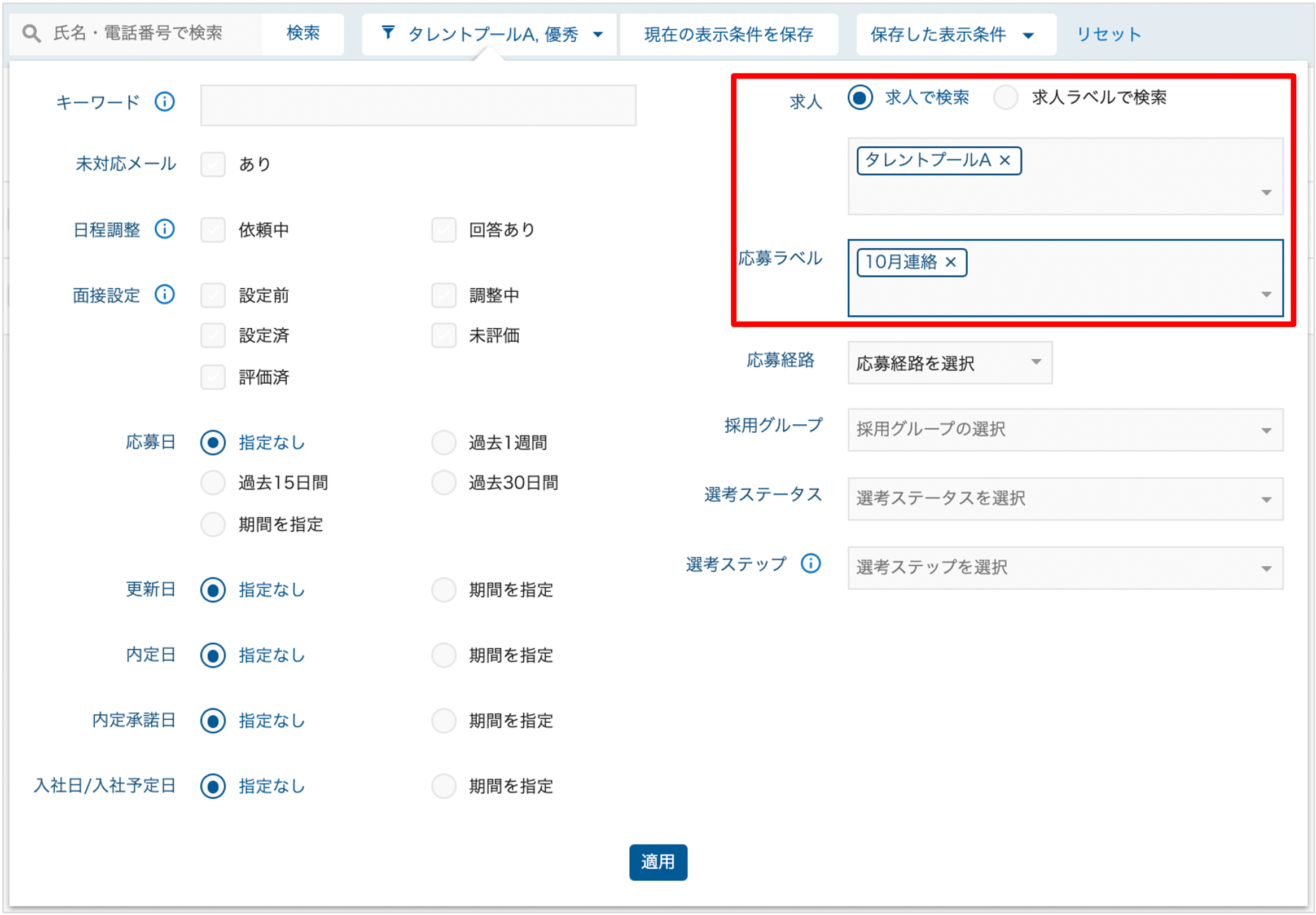Open the 選考ステータスを選択 dropdown
The image size is (1316, 915).
pos(1064,499)
